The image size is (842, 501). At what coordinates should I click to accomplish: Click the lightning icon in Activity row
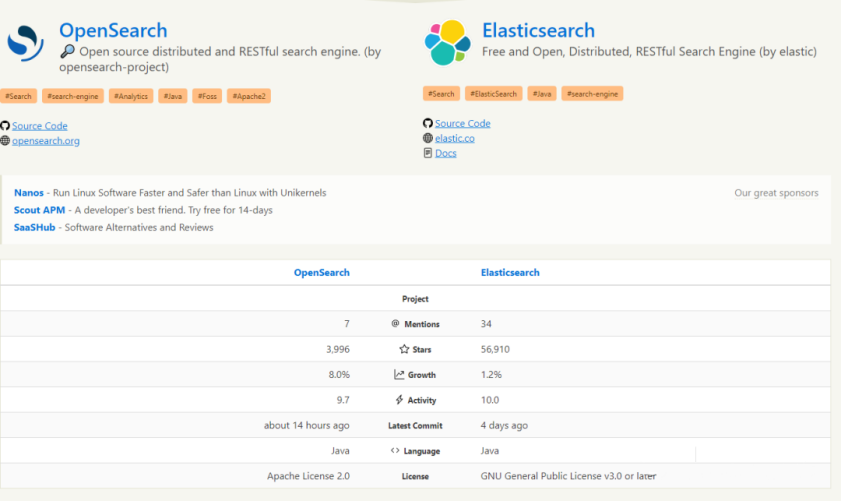click(400, 400)
